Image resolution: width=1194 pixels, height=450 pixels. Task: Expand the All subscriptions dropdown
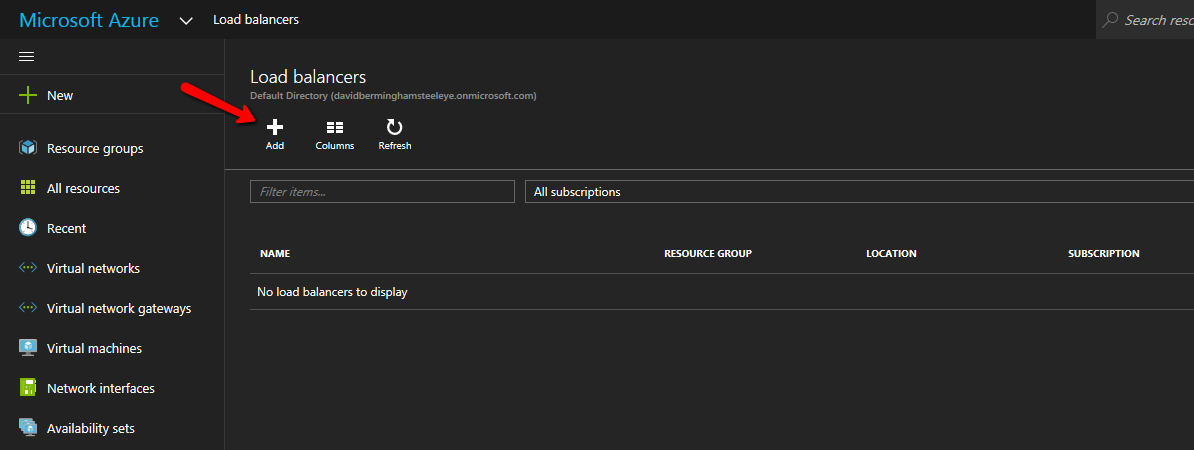858,192
